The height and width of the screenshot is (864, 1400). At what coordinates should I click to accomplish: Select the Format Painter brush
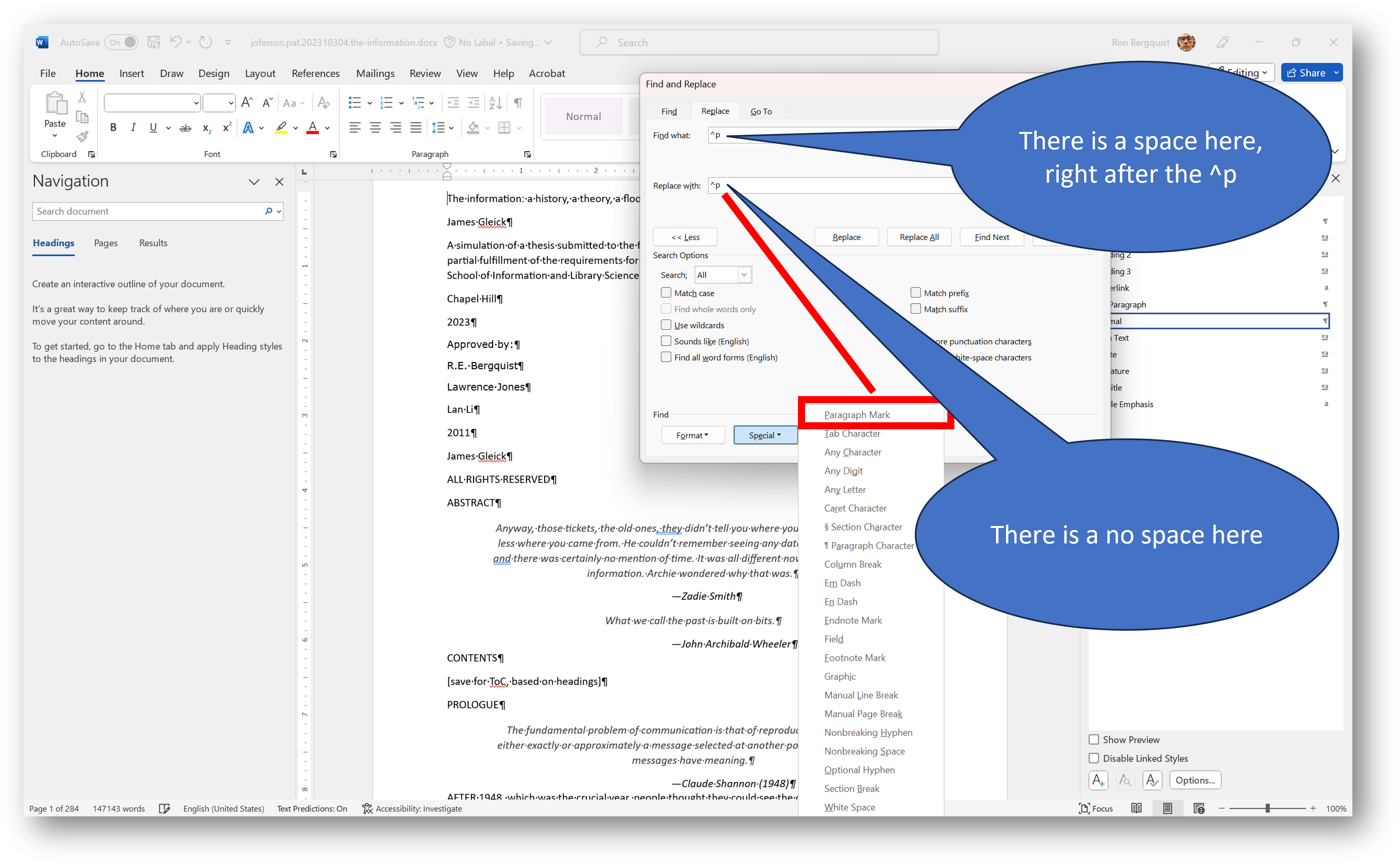click(x=82, y=137)
